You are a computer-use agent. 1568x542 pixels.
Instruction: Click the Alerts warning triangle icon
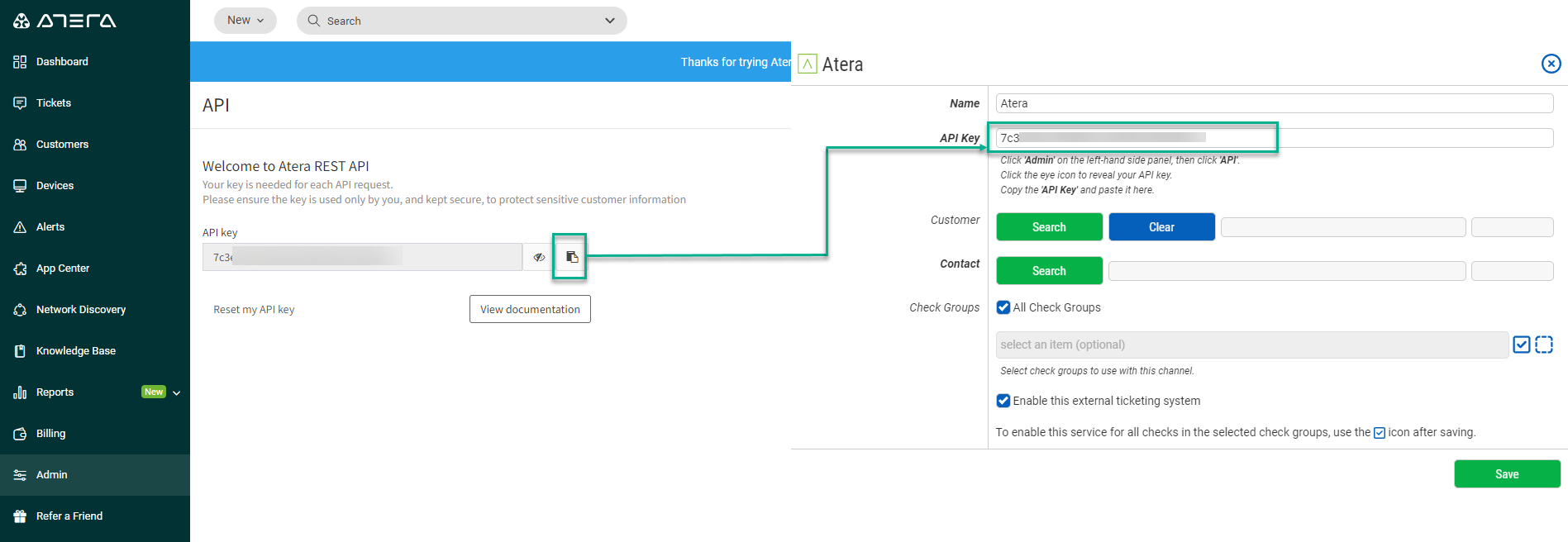20,227
